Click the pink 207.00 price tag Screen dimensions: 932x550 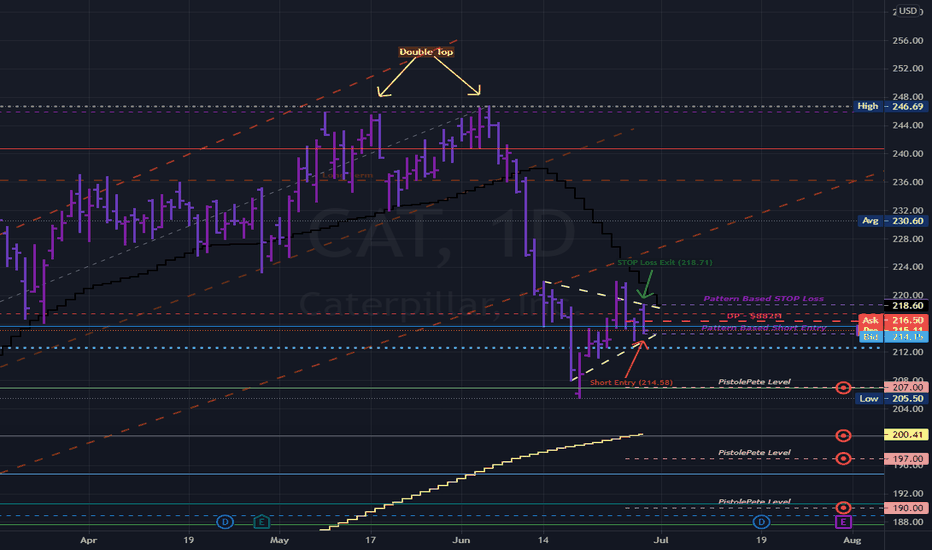pos(906,387)
